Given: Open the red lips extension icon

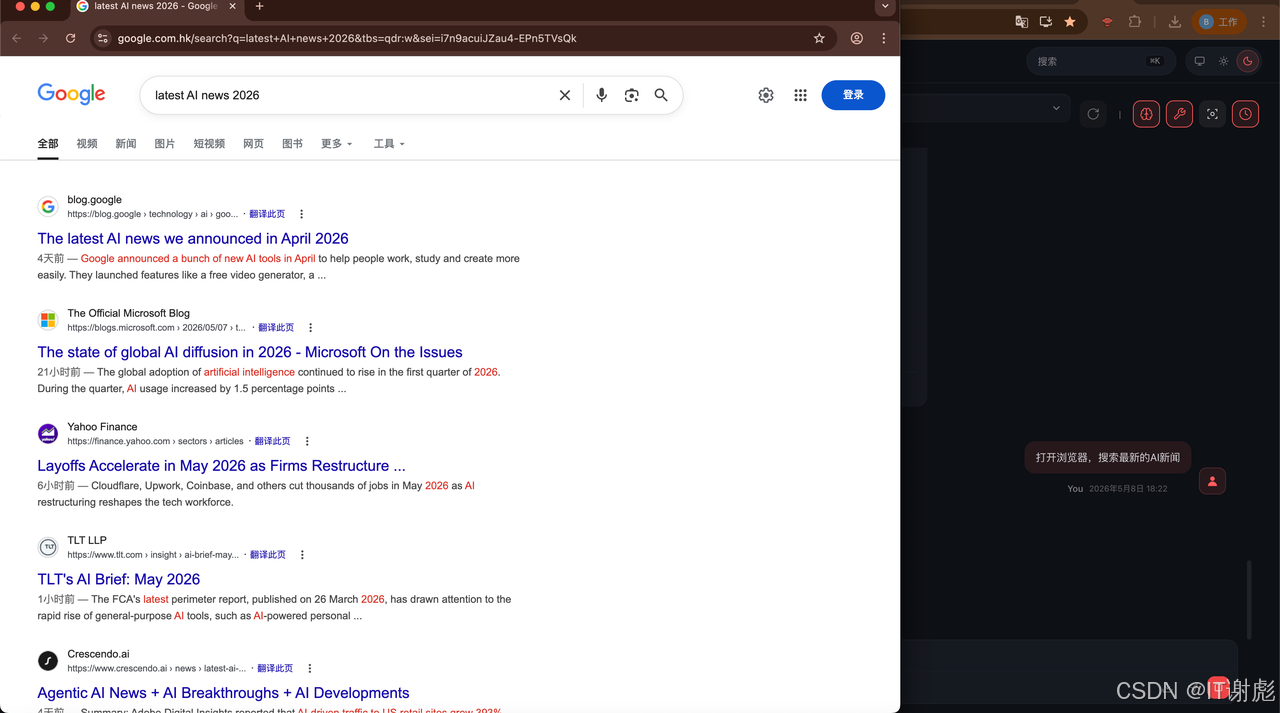Looking at the screenshot, I should pos(1107,22).
